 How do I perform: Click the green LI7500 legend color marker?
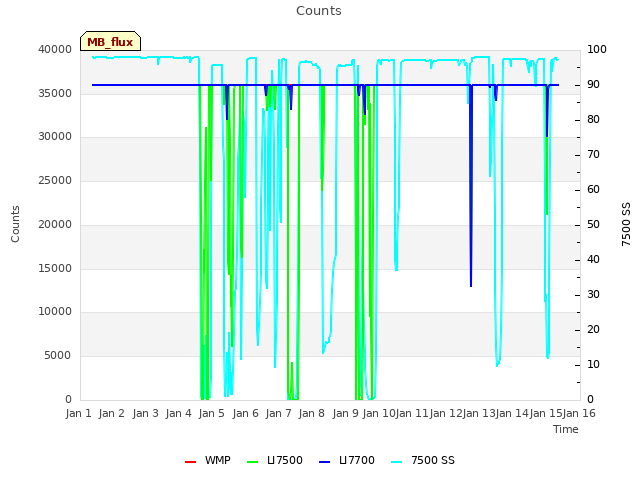click(x=253, y=462)
